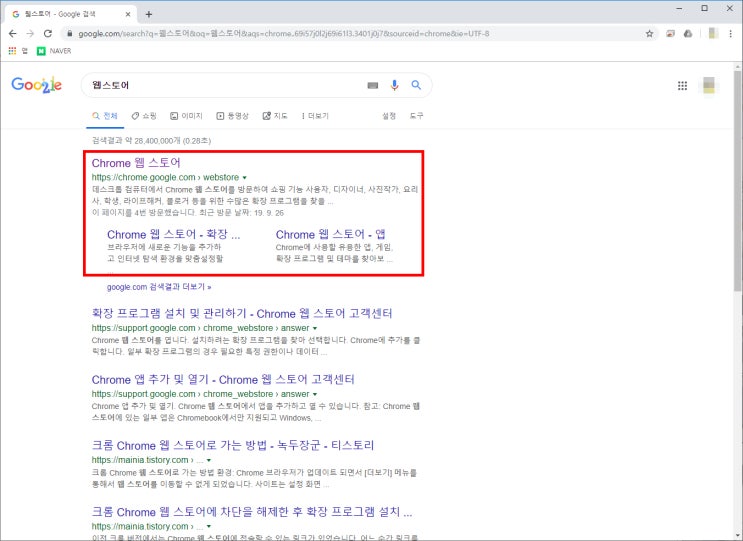Expand arrow beside last mainia.tistory.com URL
The image size is (743, 541).
(208, 526)
